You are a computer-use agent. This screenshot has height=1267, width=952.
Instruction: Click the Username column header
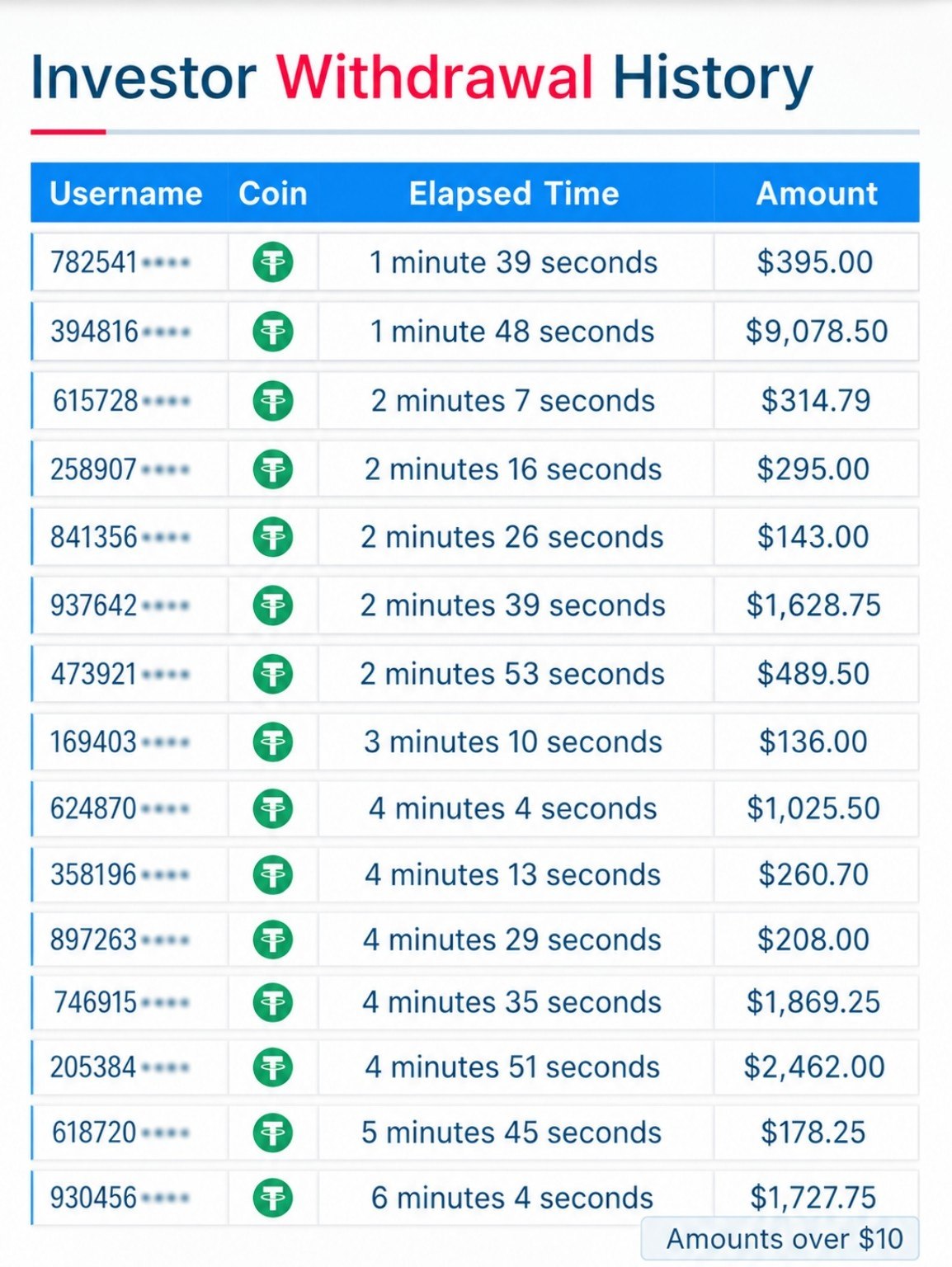pos(126,193)
